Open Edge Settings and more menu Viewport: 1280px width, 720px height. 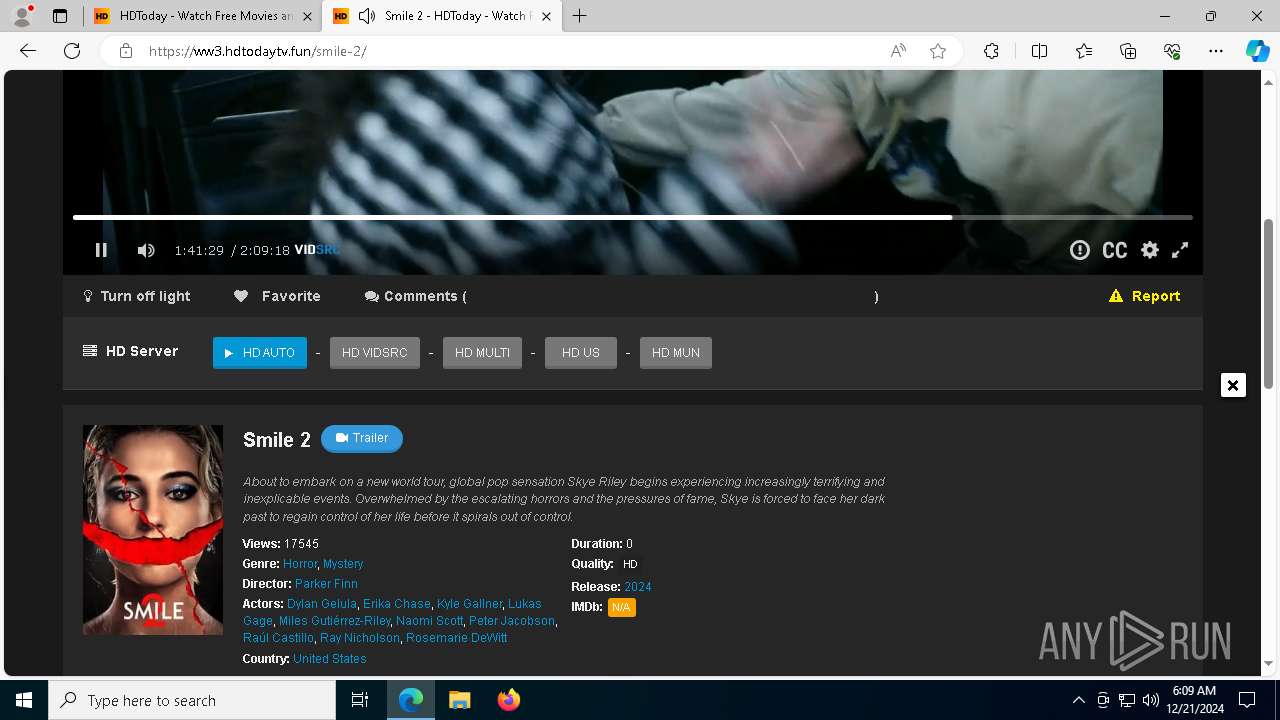pos(1216,51)
